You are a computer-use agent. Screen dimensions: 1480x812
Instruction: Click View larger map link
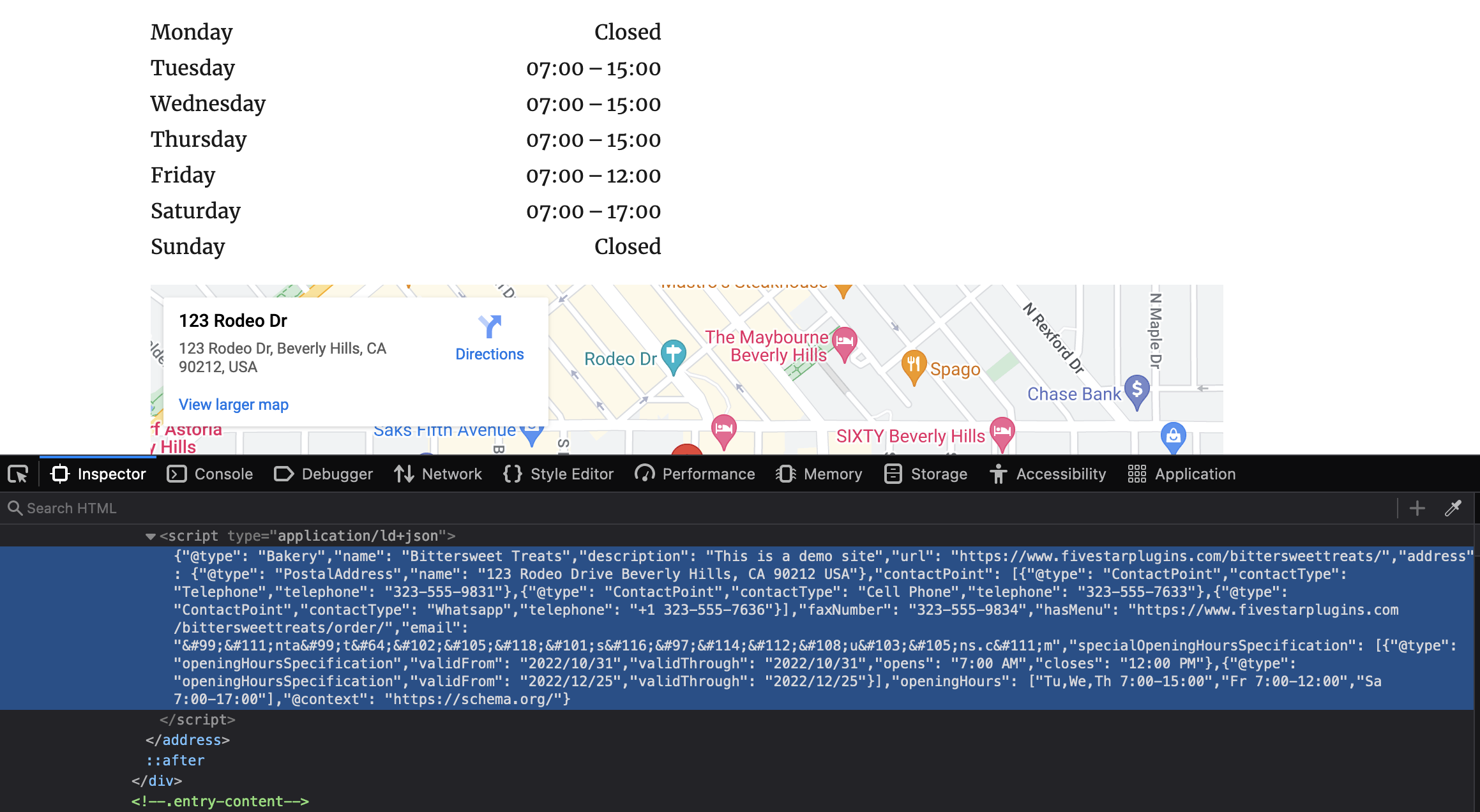(x=233, y=405)
